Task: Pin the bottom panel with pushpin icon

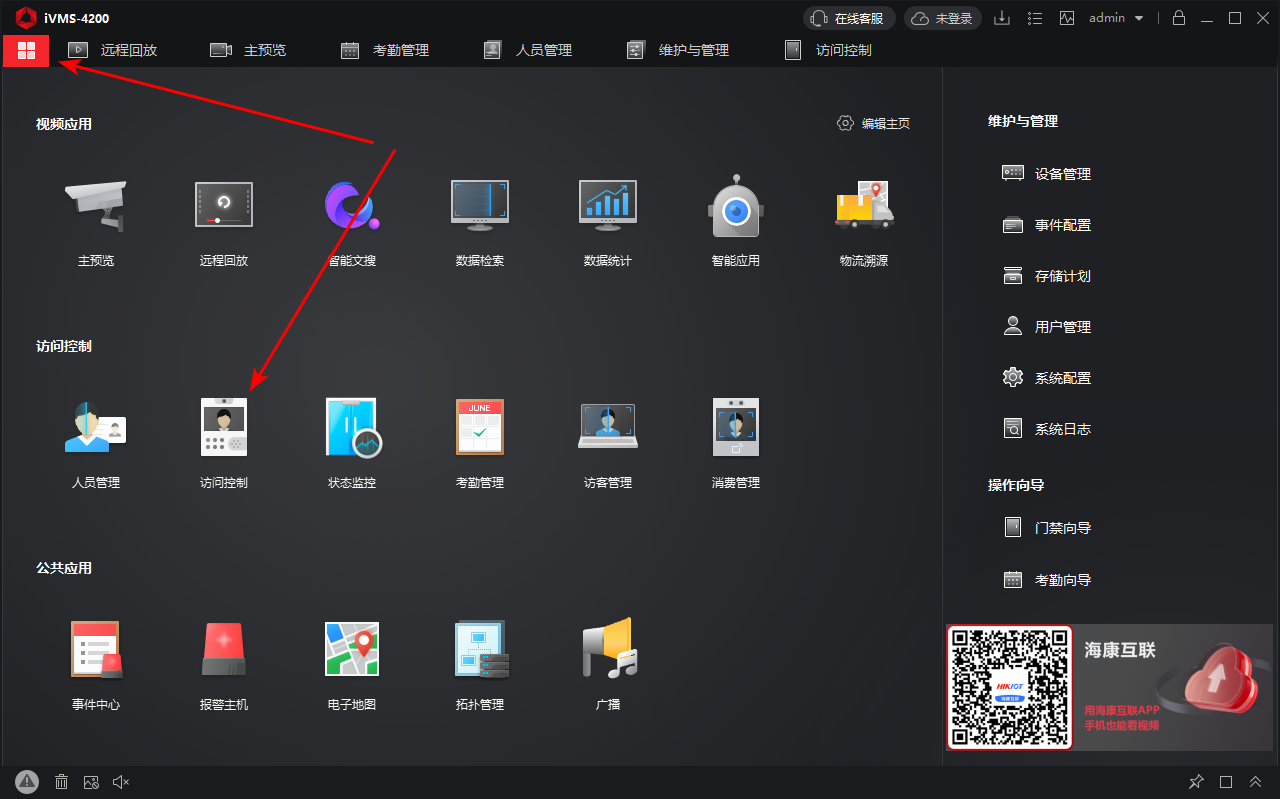Action: (x=1196, y=782)
